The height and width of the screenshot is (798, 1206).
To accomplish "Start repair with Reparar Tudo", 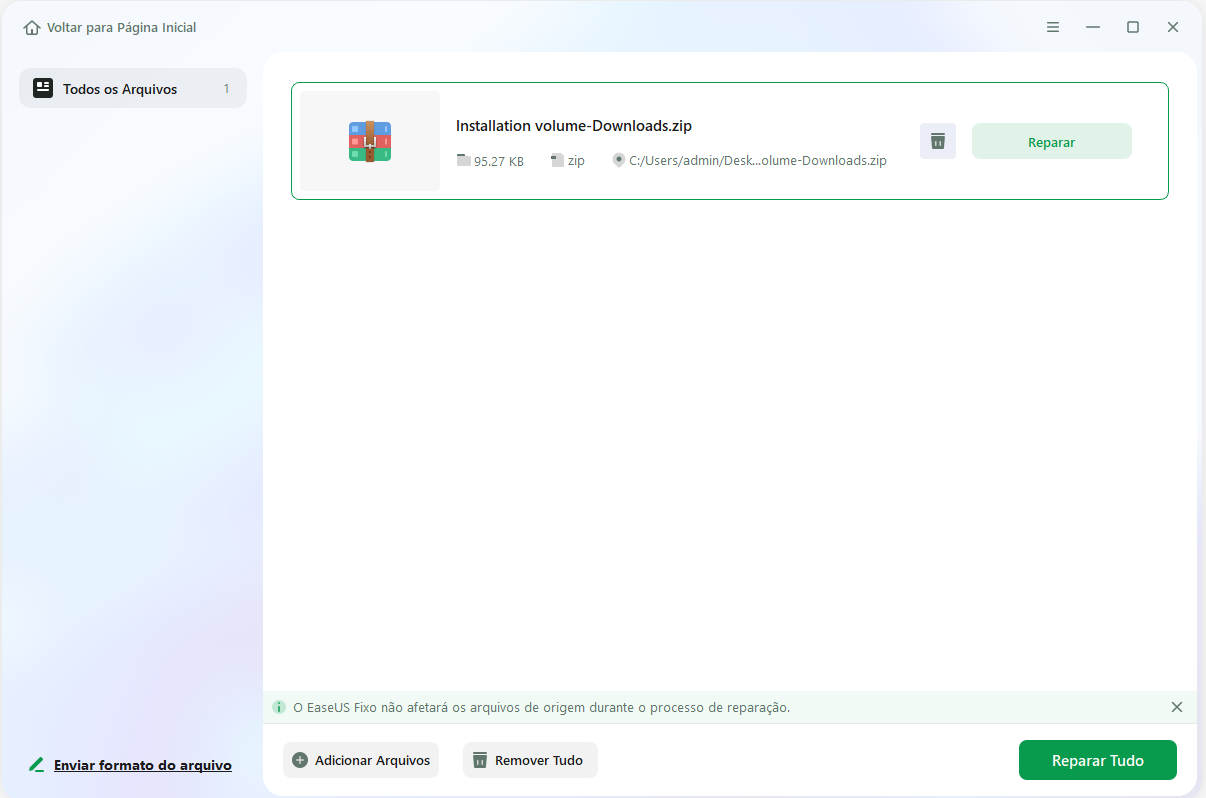I will click(1098, 760).
